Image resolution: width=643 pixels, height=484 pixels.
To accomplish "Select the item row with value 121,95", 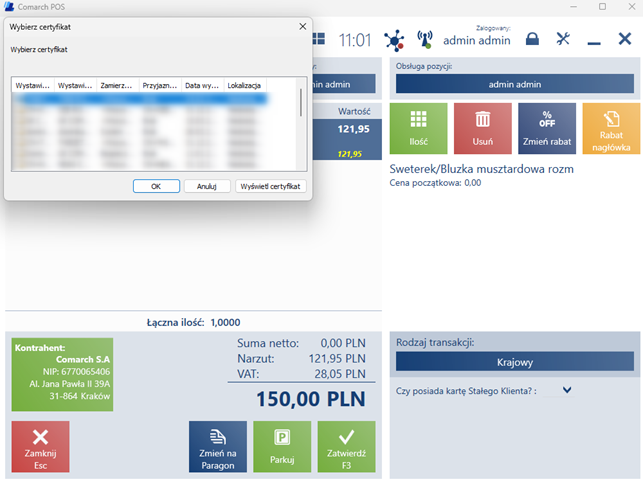I will (347, 139).
